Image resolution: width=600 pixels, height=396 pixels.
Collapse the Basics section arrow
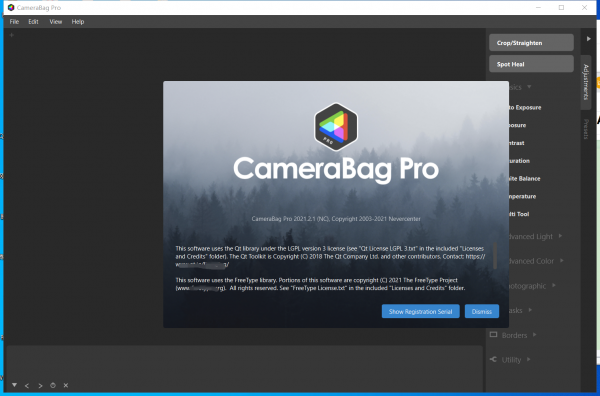tap(529, 87)
